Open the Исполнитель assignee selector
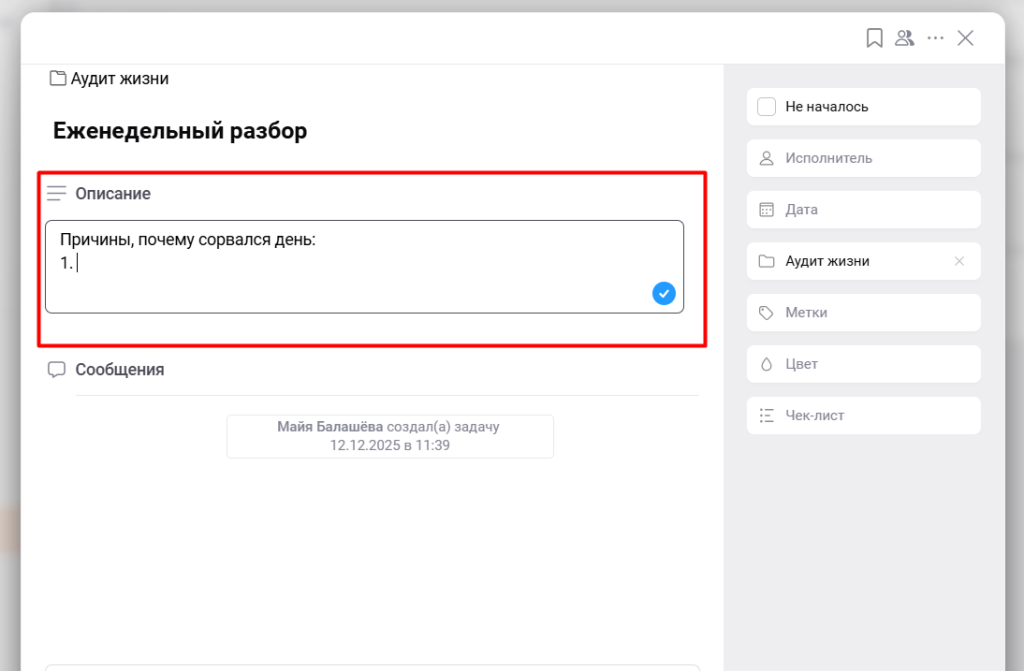 click(x=863, y=158)
